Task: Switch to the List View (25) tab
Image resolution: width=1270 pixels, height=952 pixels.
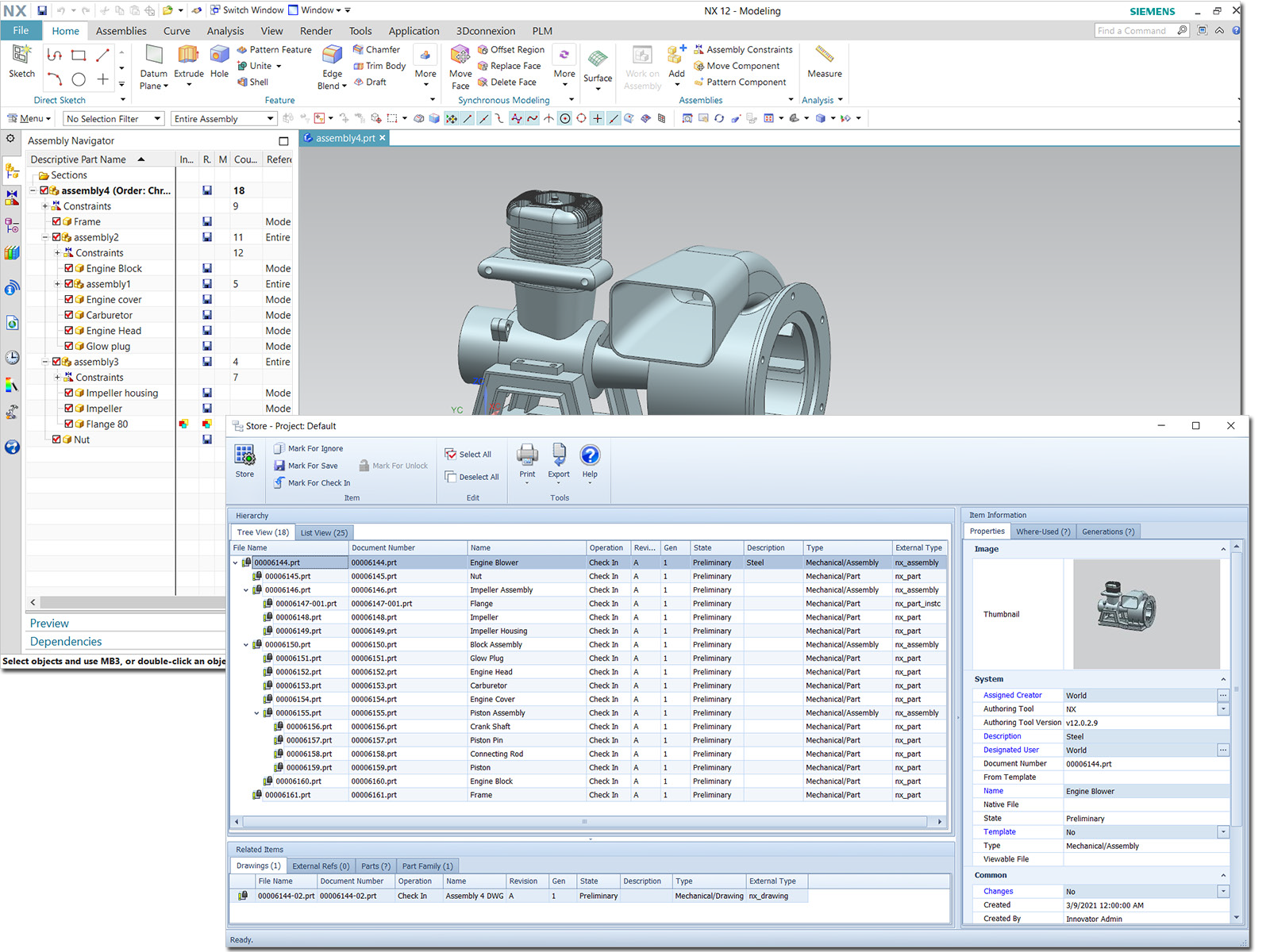Action: point(324,532)
